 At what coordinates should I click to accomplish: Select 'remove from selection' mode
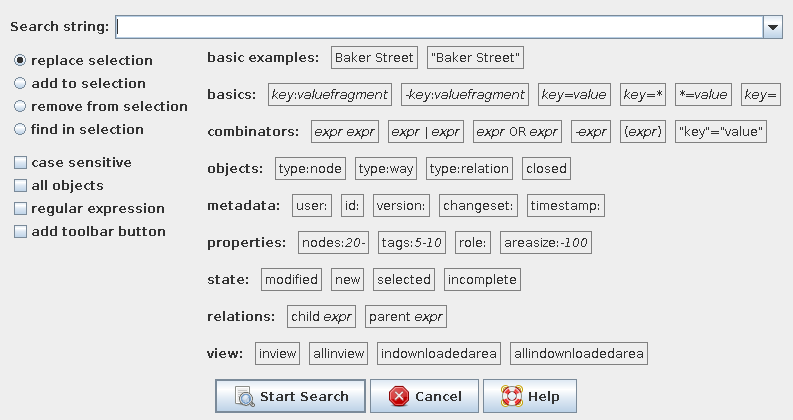click(20, 107)
